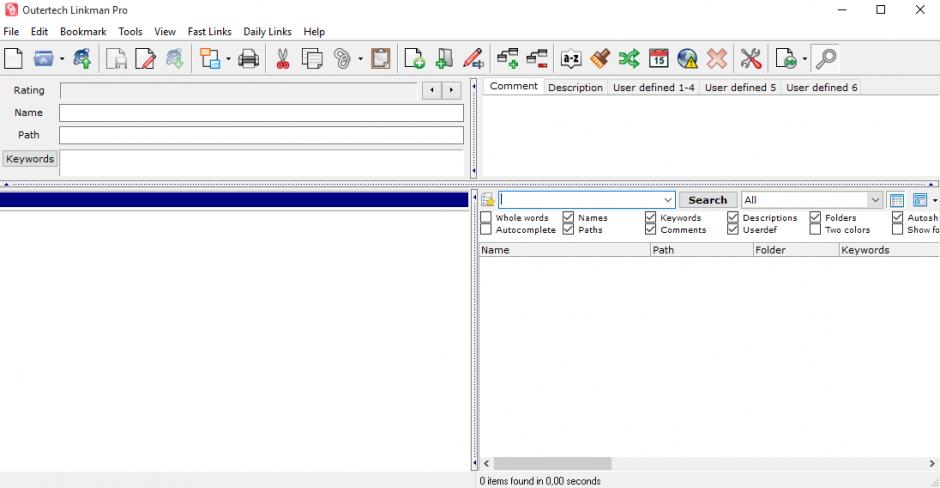Switch to the Description tab
This screenshot has width=940, height=488.
[x=576, y=88]
